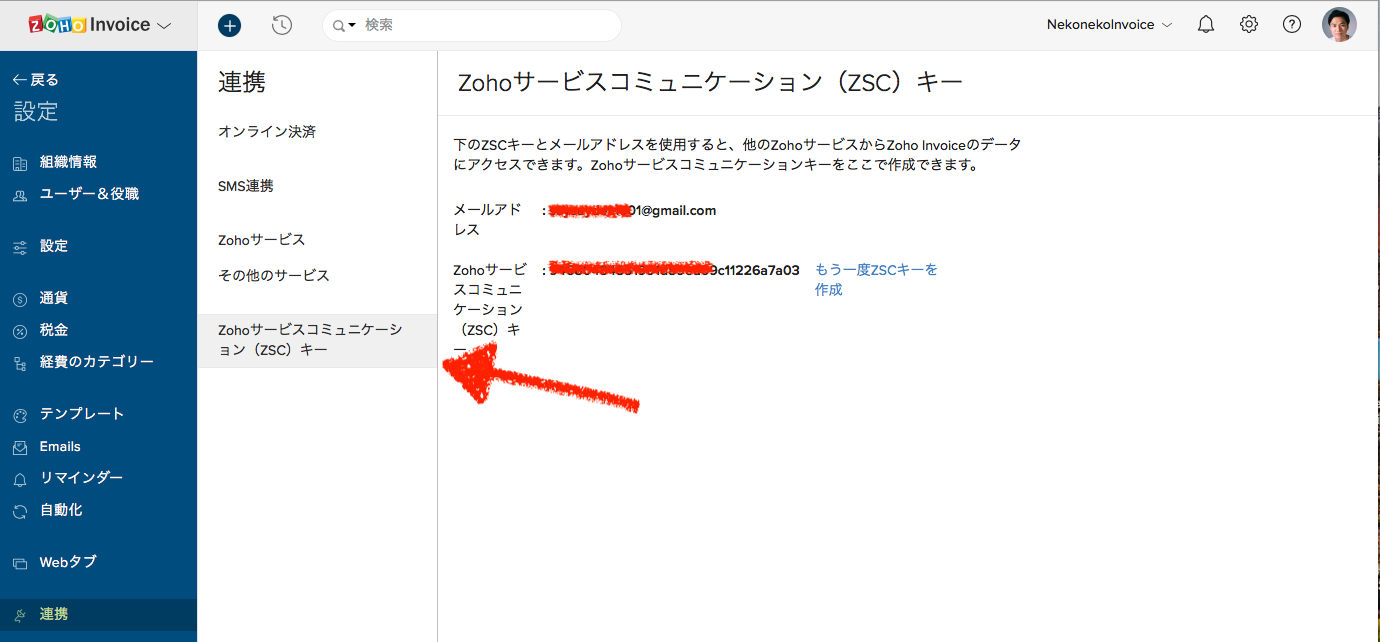The width and height of the screenshot is (1380, 642).
Task: Select Zohoサービス integration
Action: coord(262,240)
